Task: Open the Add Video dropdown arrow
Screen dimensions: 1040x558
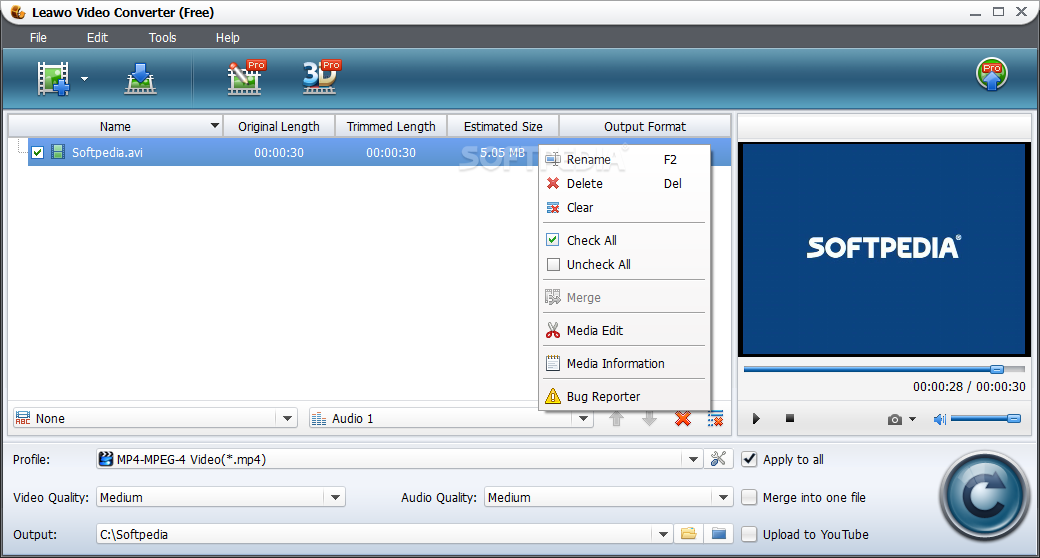Action: point(84,79)
